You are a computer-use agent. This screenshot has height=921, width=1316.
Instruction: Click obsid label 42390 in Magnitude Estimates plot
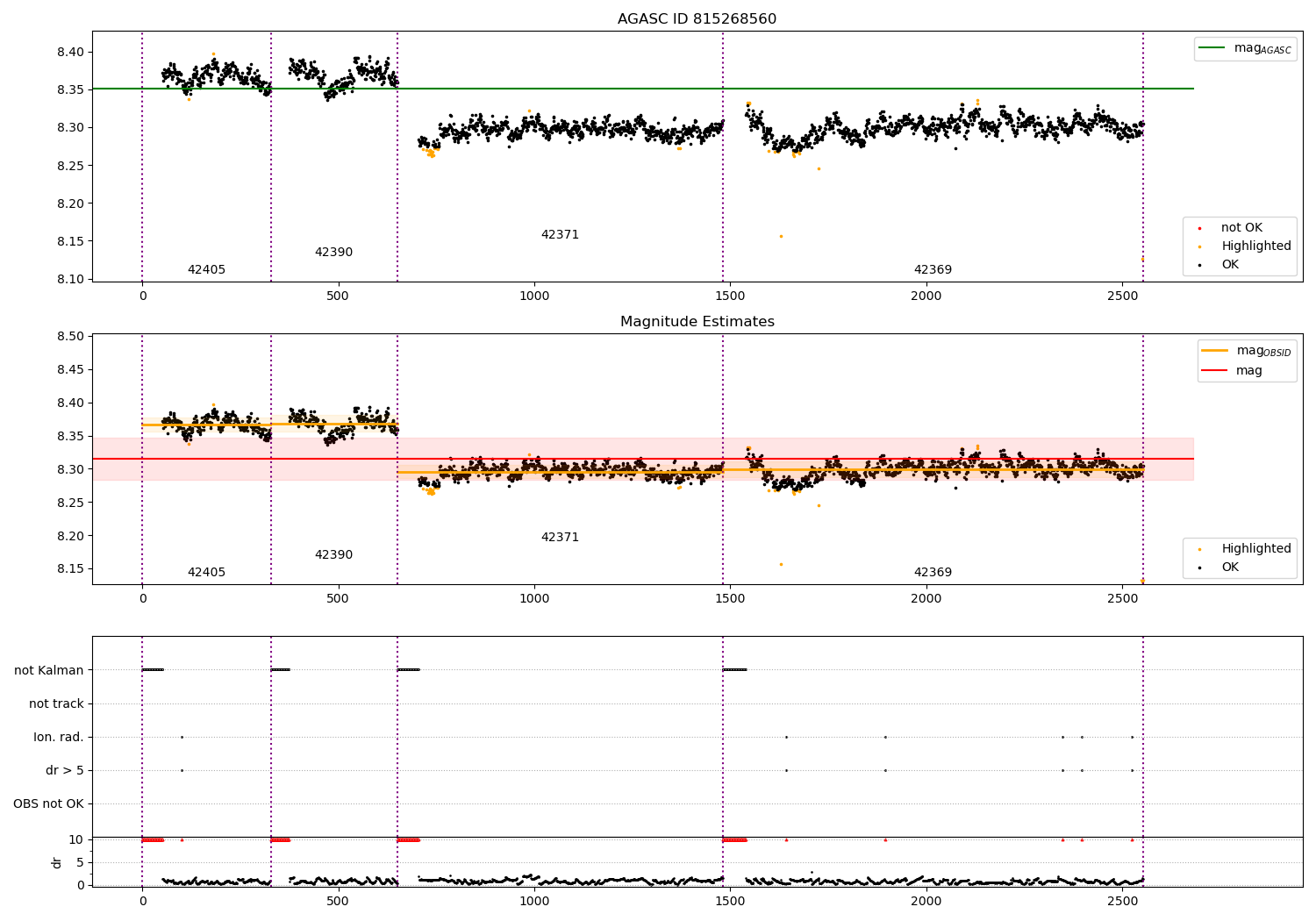333,555
